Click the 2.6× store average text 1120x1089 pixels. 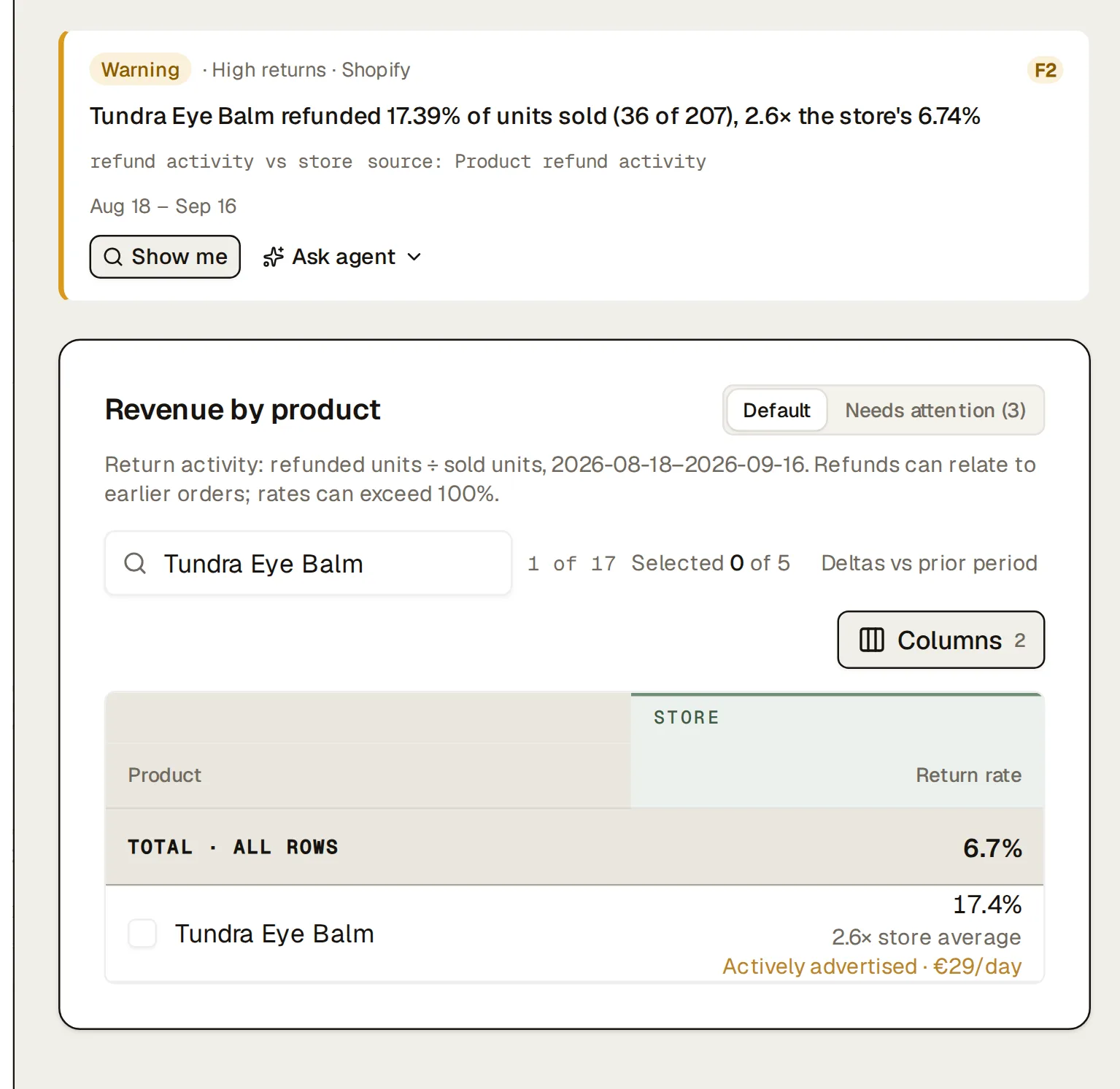[x=927, y=937]
